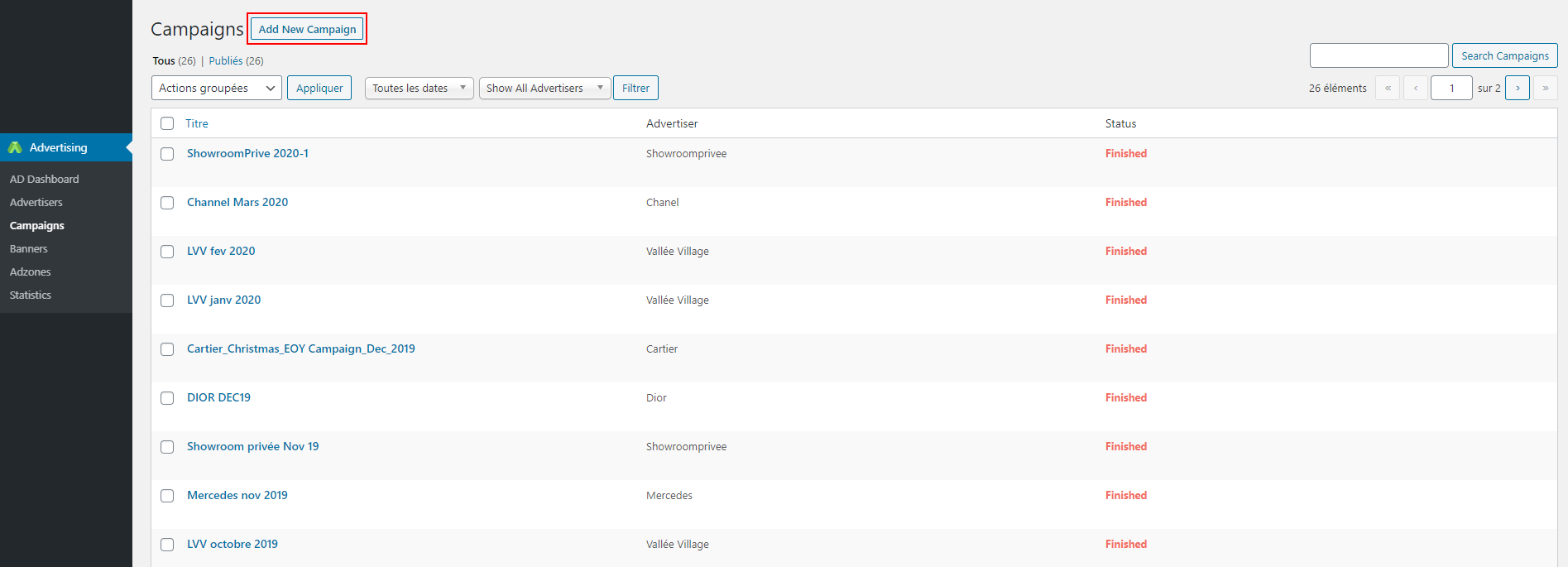
Task: Select the DIOR DEC19 checkbox
Action: (x=167, y=398)
